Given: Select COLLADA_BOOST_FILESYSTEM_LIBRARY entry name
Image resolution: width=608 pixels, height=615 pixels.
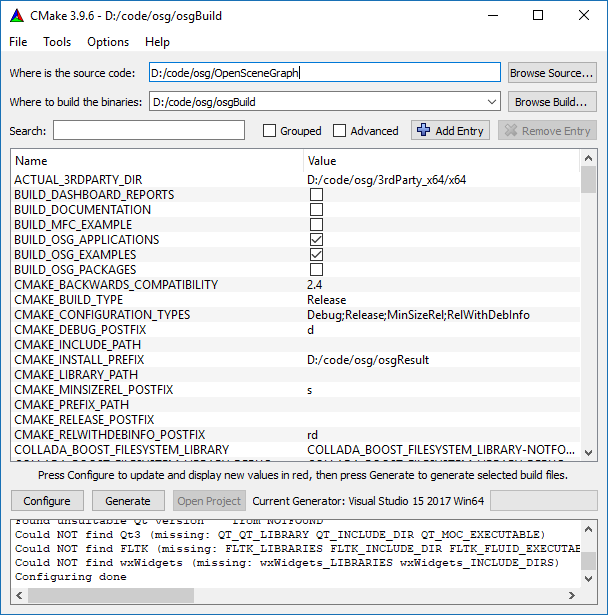Looking at the screenshot, I should tap(122, 449).
